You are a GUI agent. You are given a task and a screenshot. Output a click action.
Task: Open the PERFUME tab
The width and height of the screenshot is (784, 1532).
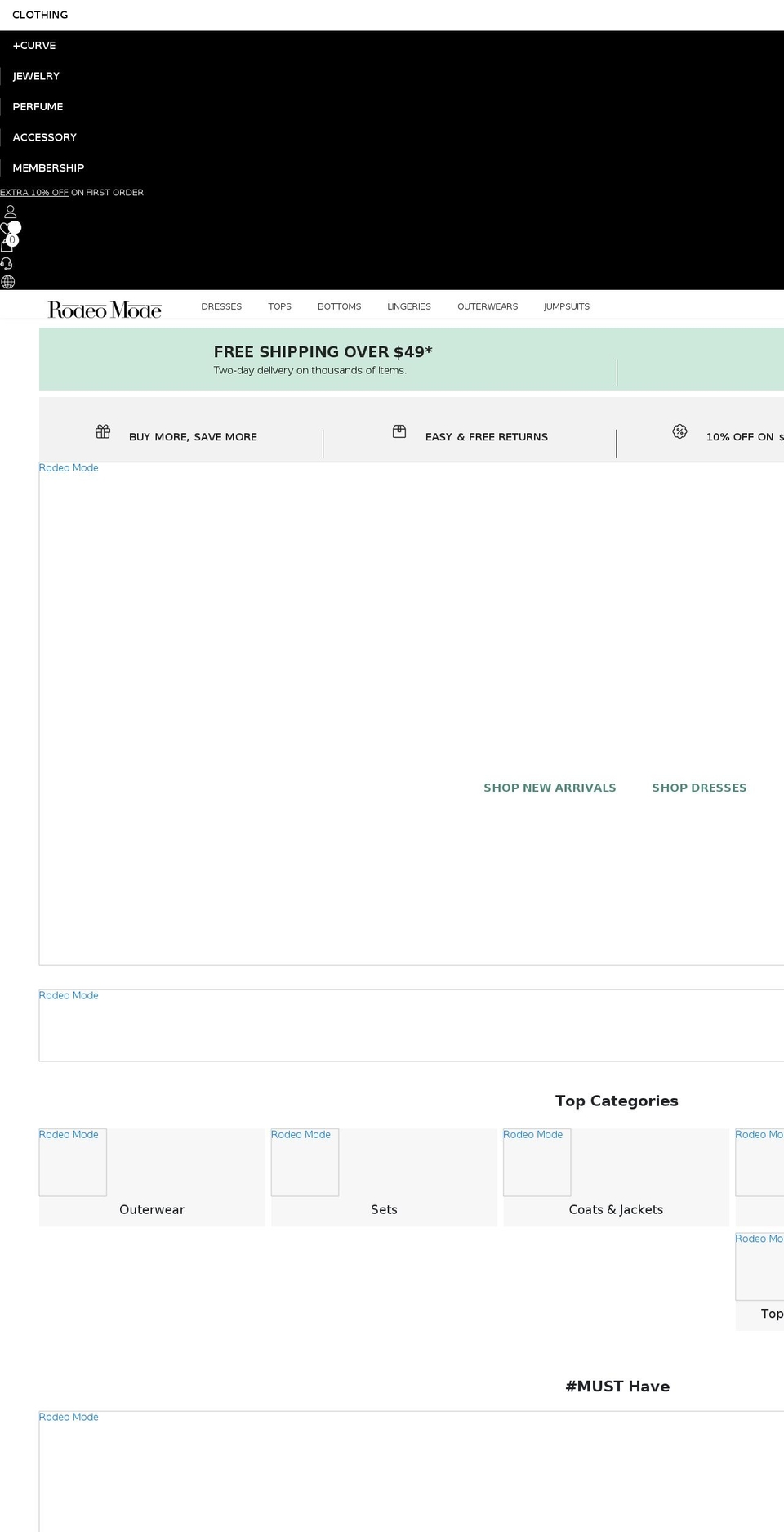point(38,107)
